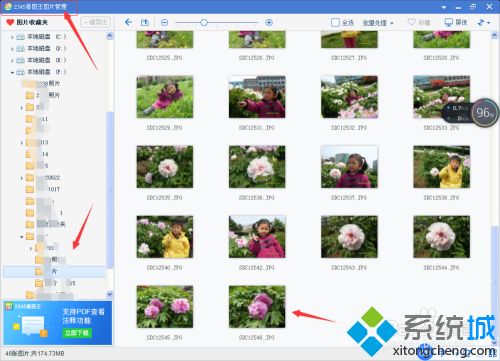Collapse local disk F: in tree
Image resolution: width=500 pixels, height=361 pixels.
(12, 72)
